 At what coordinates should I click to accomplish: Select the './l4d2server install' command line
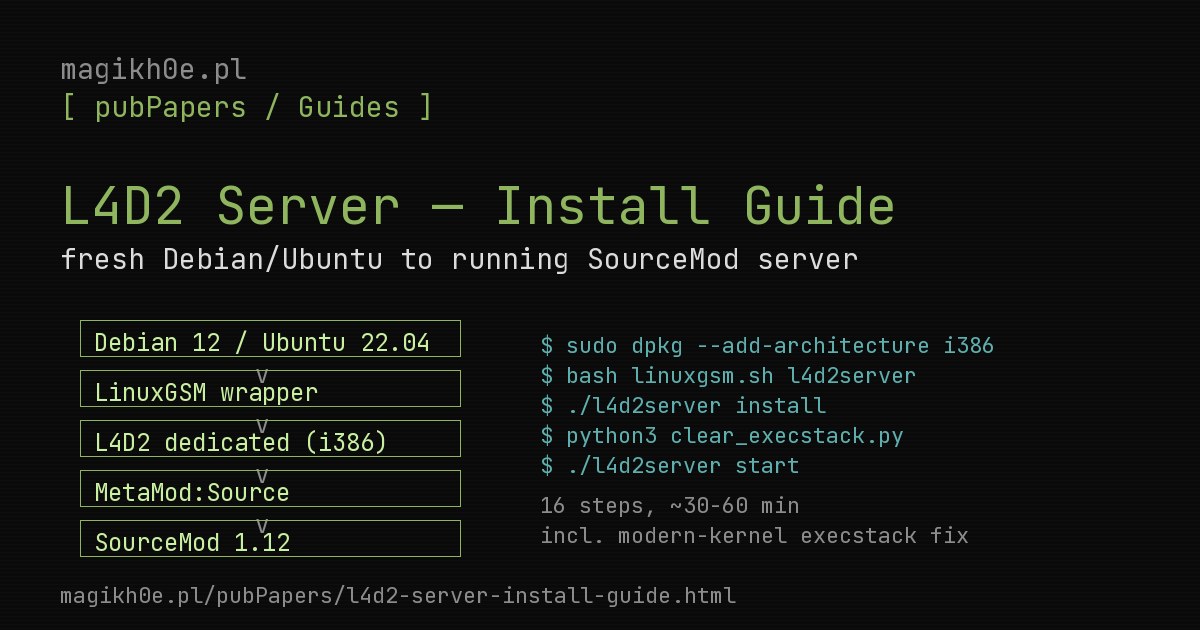683,406
